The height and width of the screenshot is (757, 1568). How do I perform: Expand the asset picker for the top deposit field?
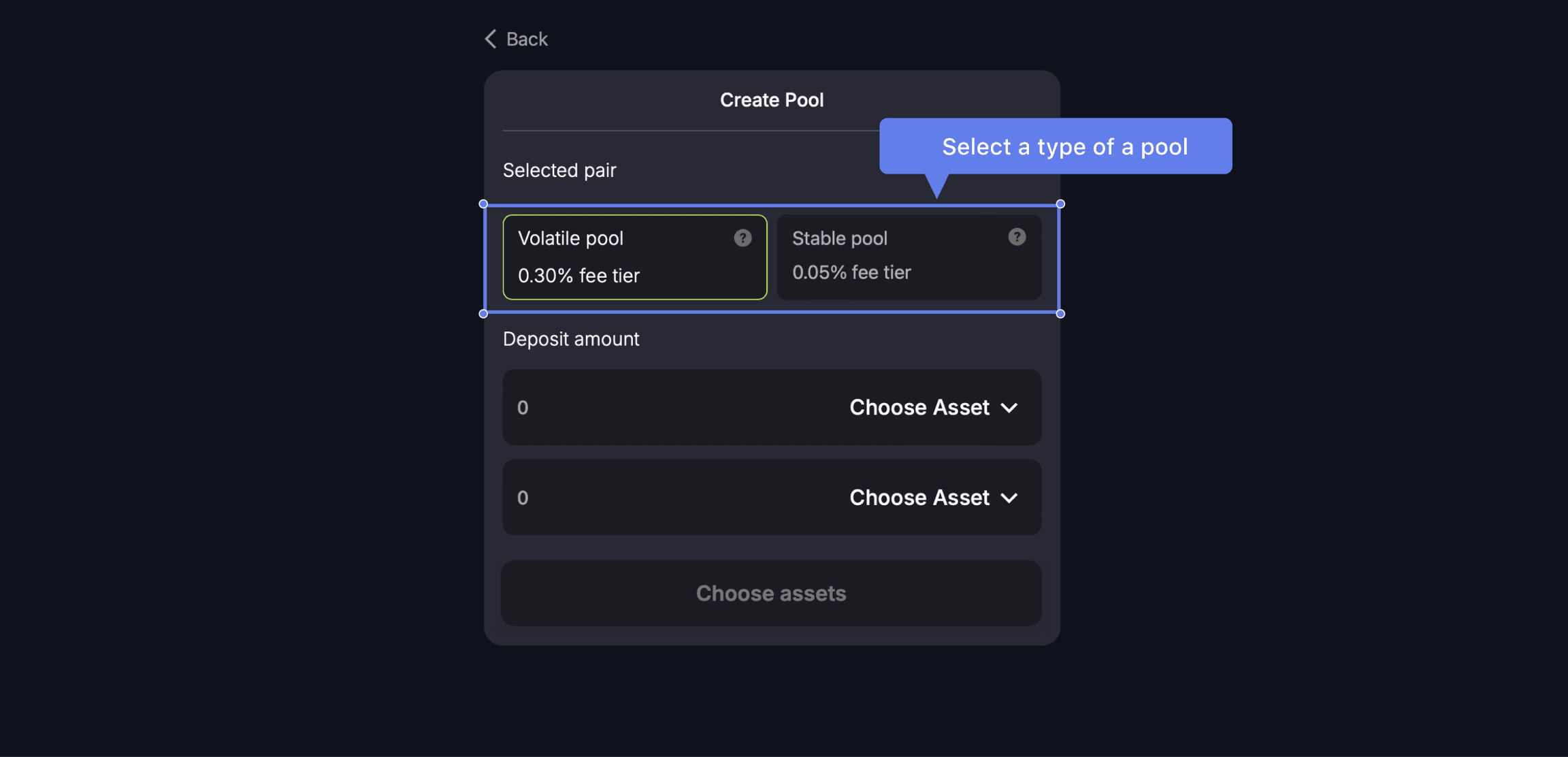pos(932,407)
